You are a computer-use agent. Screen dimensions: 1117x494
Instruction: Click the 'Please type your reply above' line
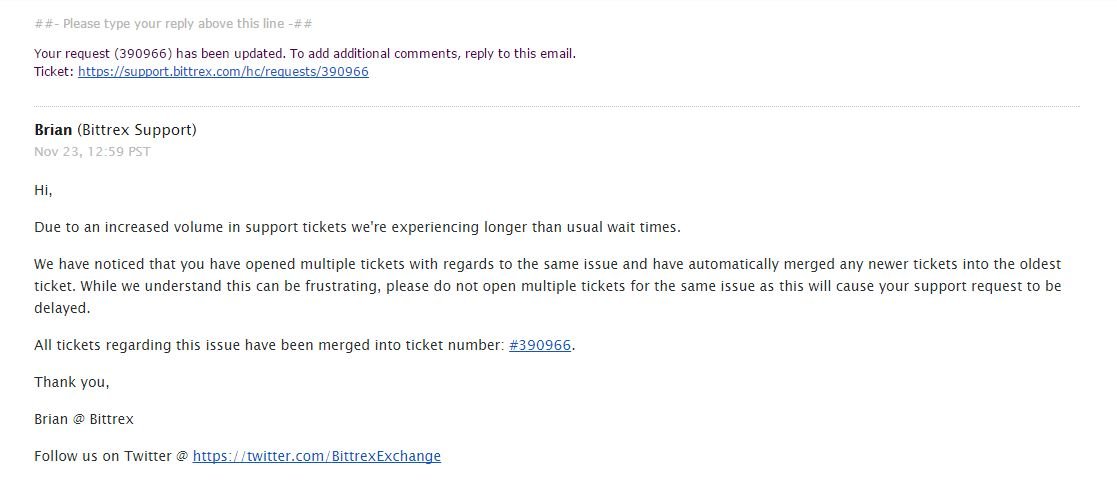coord(173,24)
